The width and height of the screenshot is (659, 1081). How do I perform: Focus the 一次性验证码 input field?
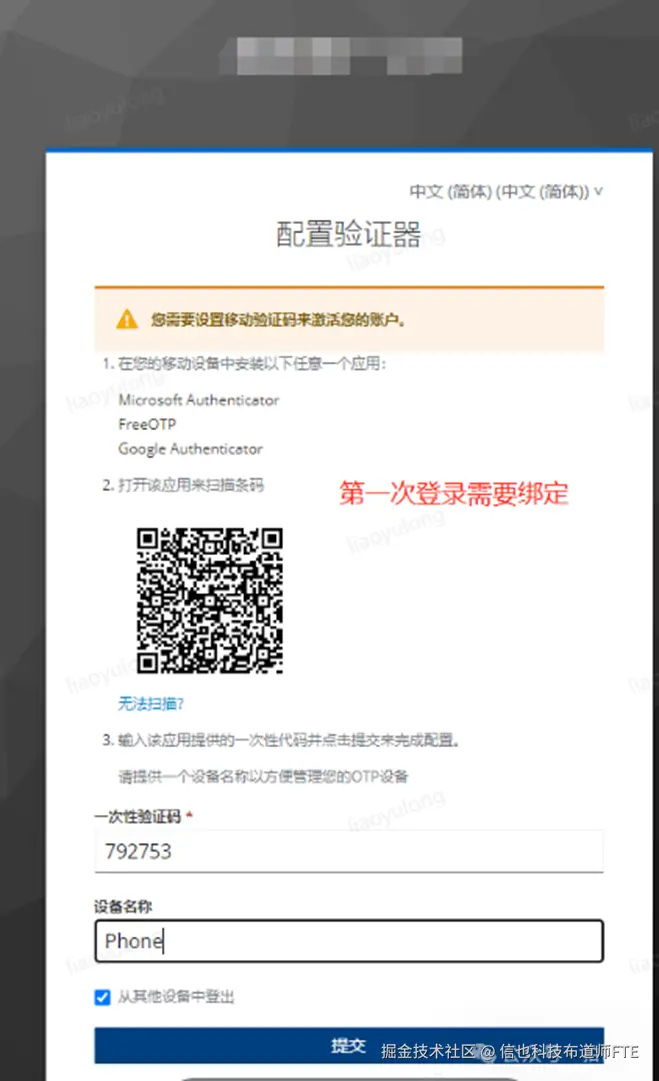tap(349, 851)
